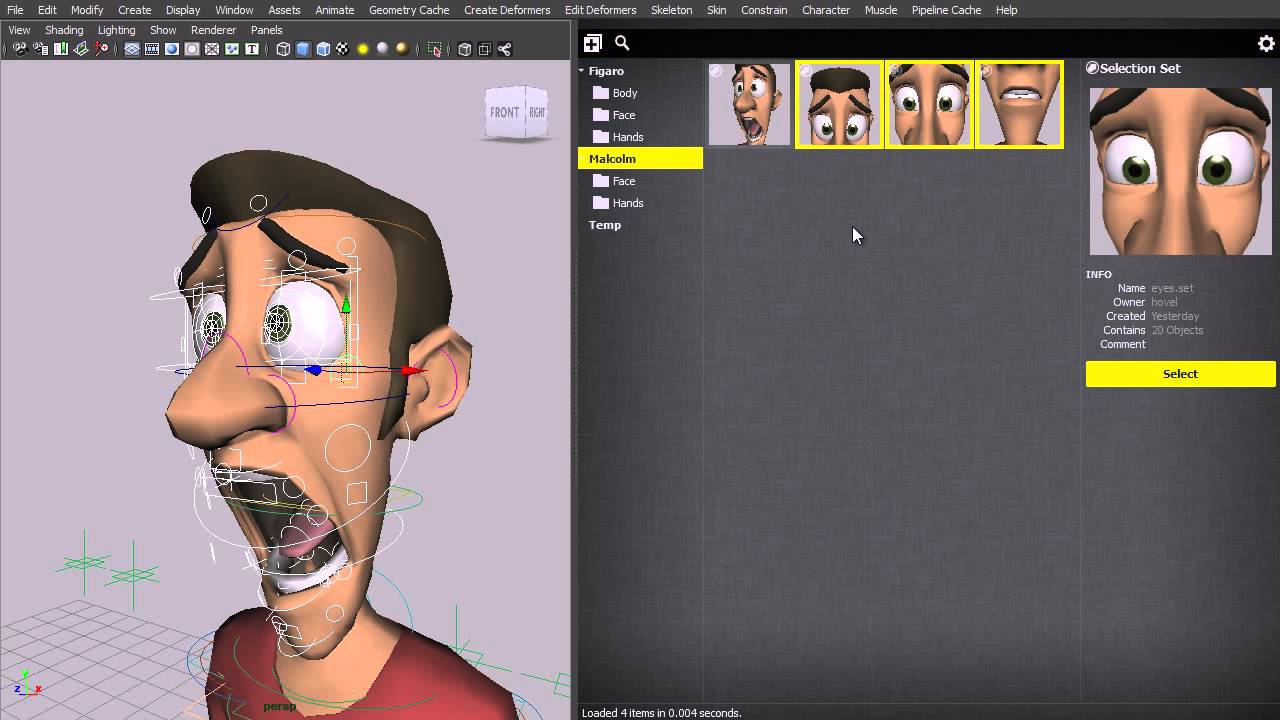This screenshot has height=720, width=1280.
Task: Switch viewport to Wireframe shading
Action: [x=283, y=48]
